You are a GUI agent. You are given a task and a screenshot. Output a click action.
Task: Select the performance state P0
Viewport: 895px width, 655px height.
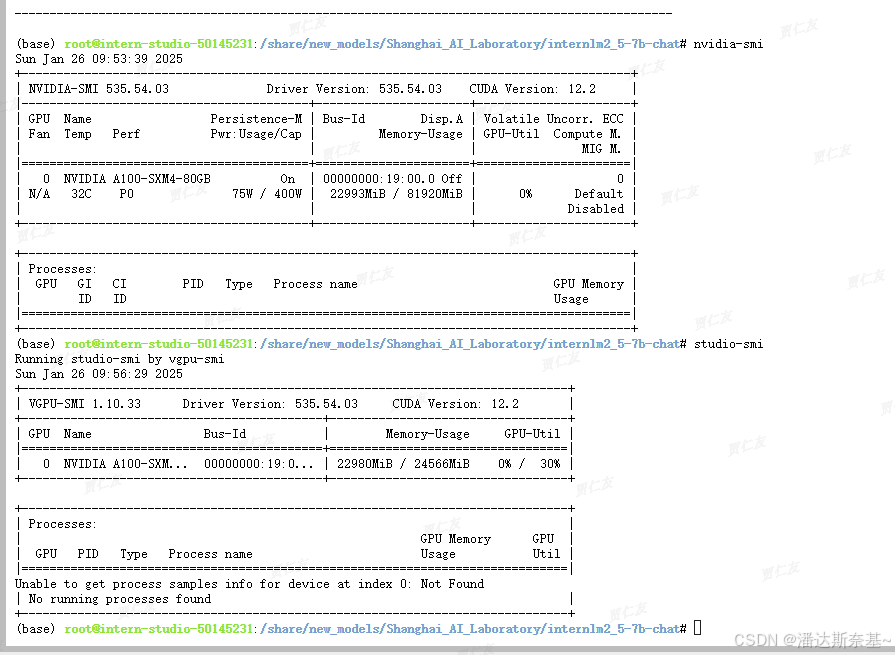[127, 194]
